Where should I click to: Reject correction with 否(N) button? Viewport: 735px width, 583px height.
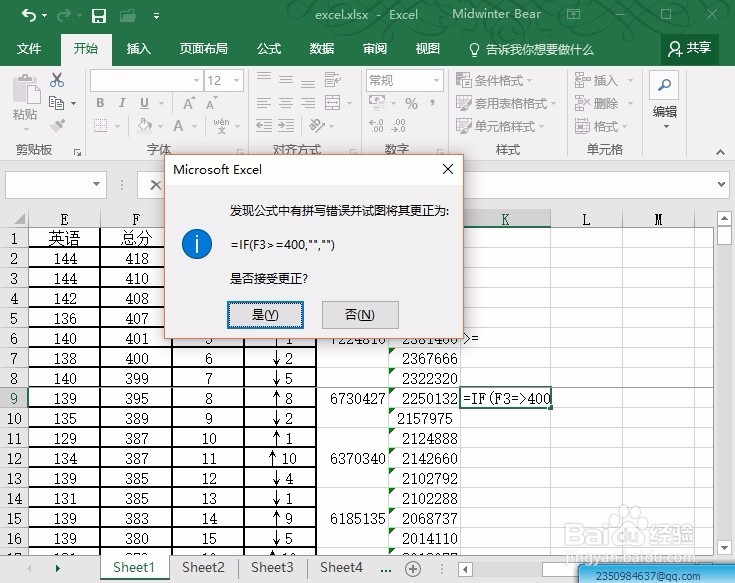(360, 315)
